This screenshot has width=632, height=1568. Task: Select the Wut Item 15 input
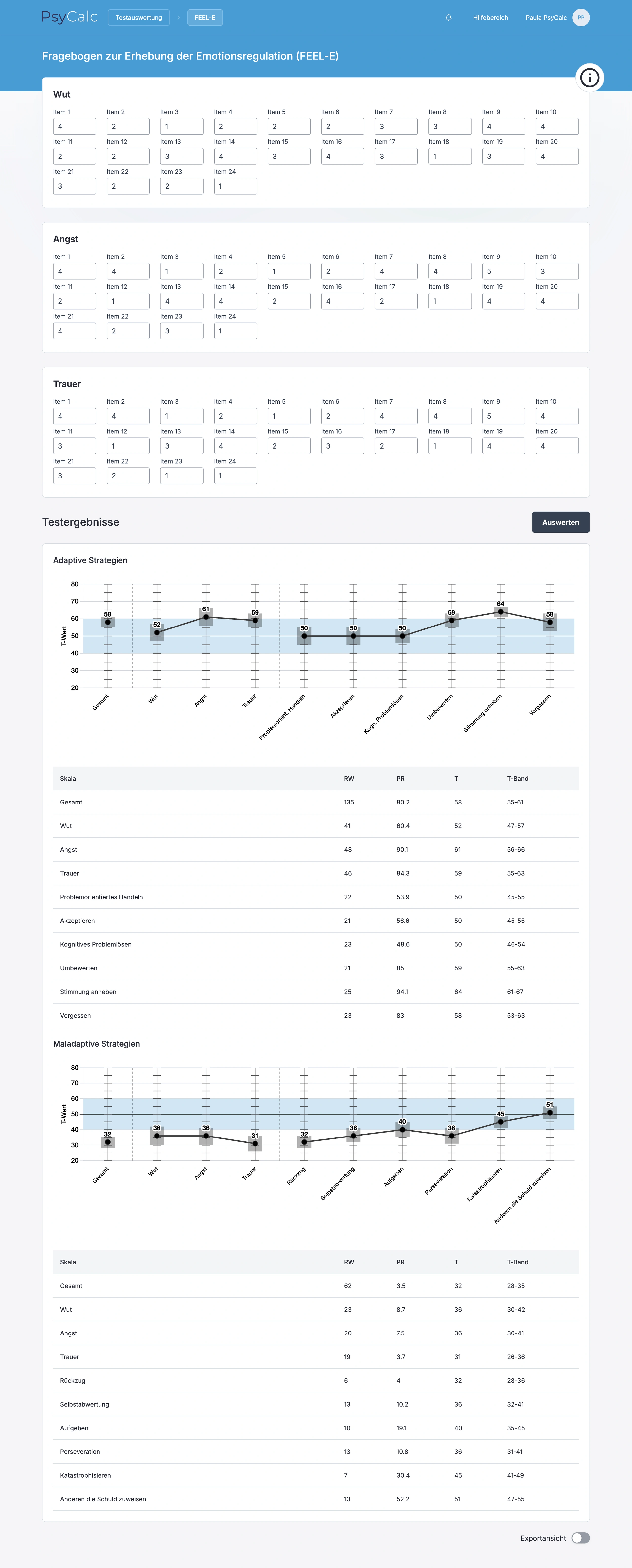point(289,157)
